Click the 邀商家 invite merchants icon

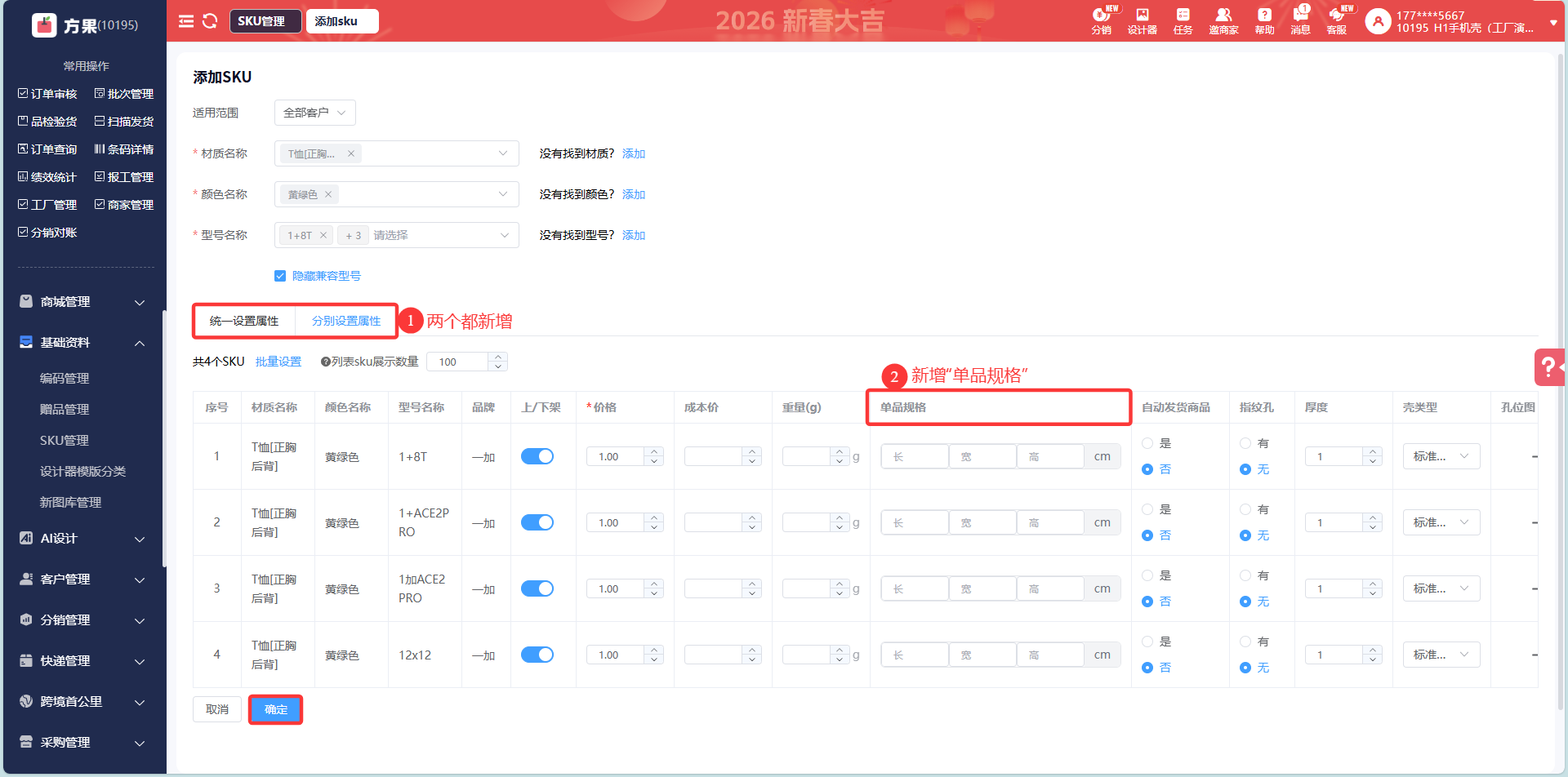tap(1223, 20)
